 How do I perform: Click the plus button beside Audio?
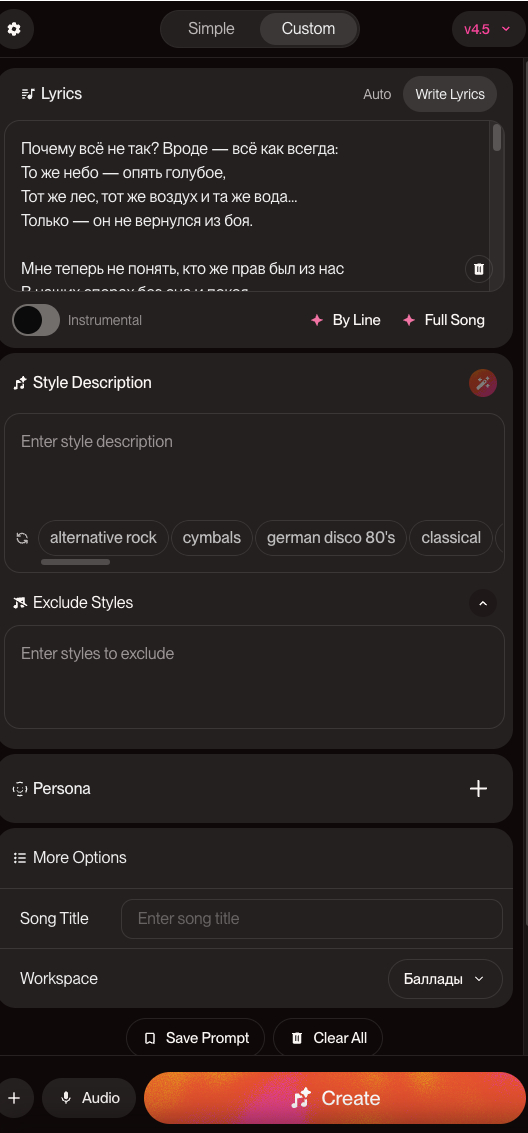coord(14,1098)
